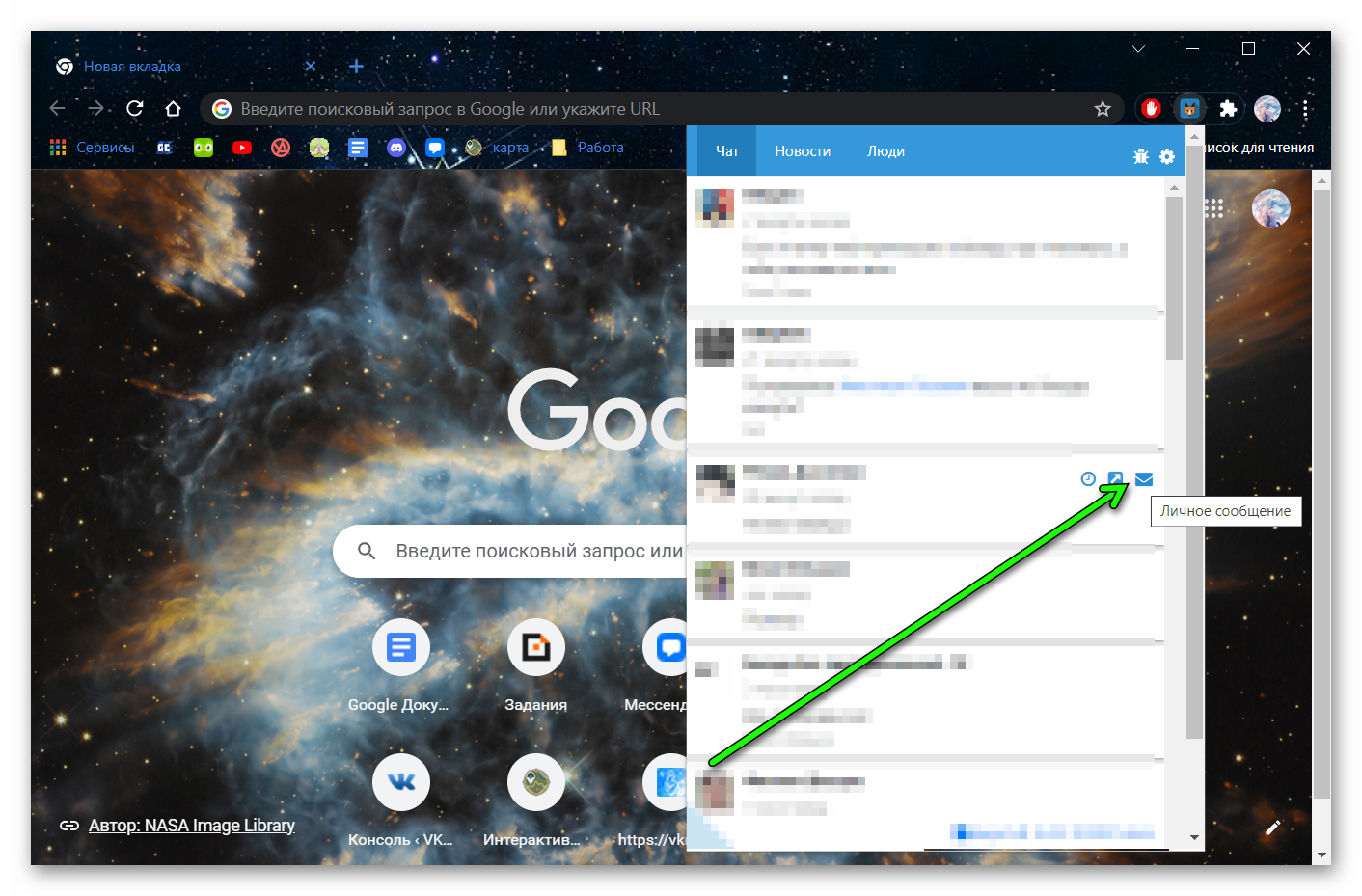
Task: Open the Автор: NASA Image Library link
Action: click(x=191, y=826)
